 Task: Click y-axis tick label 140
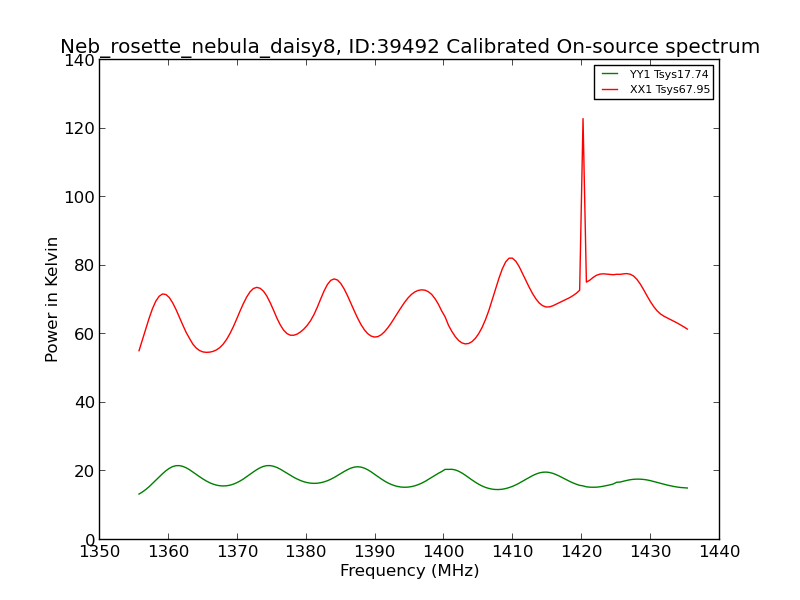(80, 60)
